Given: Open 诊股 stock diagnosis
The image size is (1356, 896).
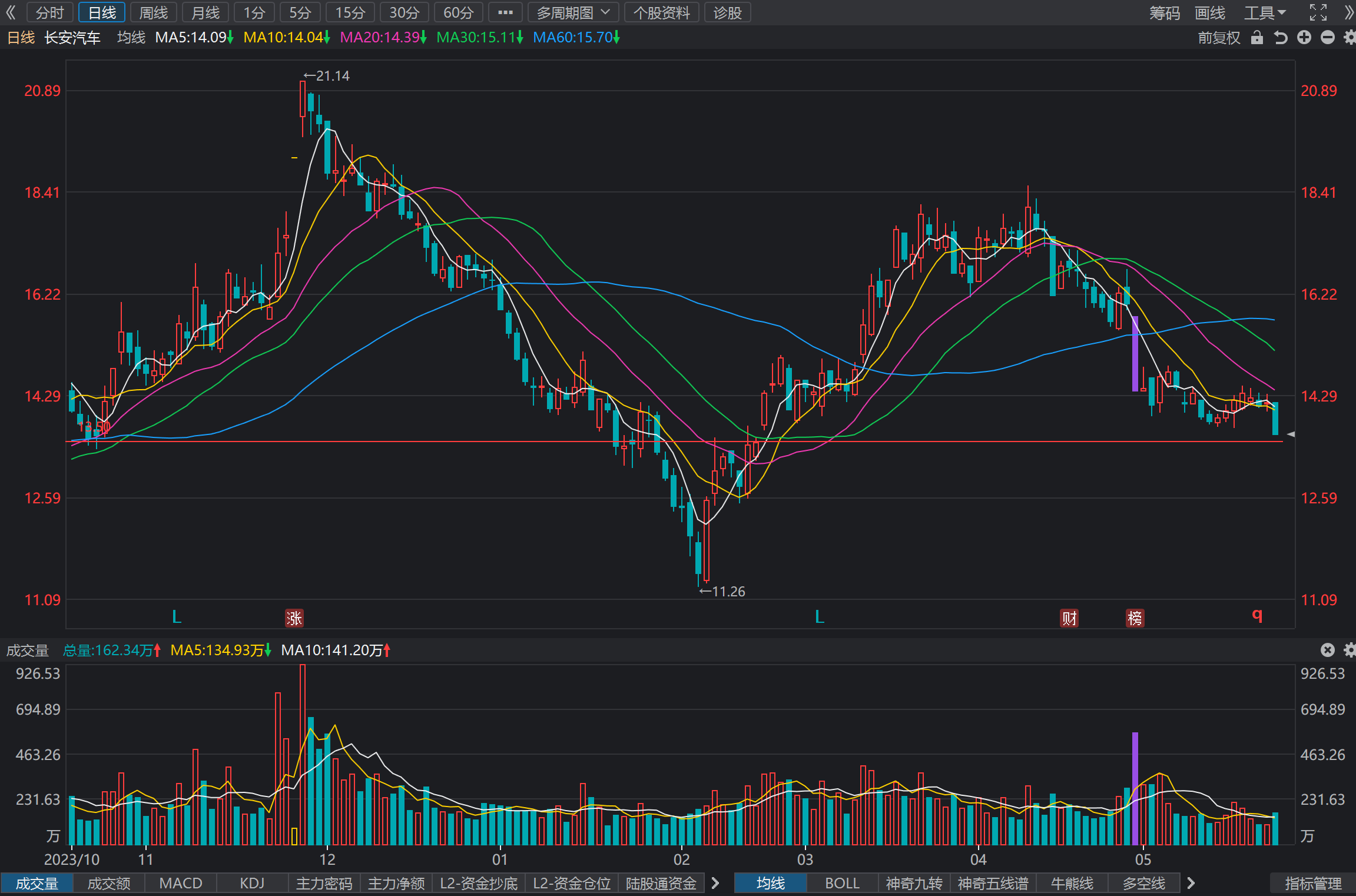Looking at the screenshot, I should coord(728,12).
